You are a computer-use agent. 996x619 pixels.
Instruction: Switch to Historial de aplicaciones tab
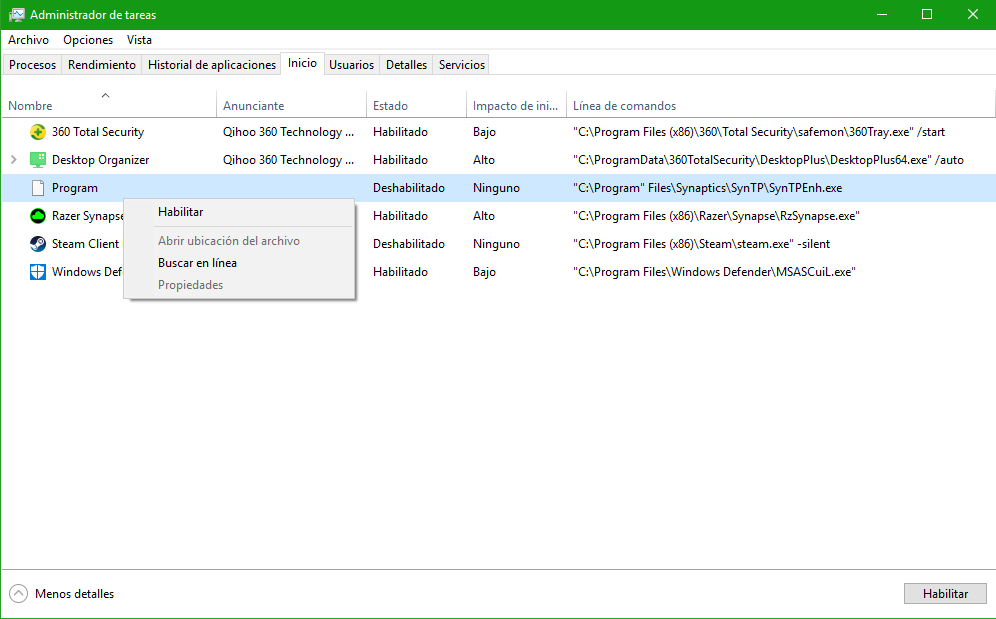pyautogui.click(x=212, y=65)
